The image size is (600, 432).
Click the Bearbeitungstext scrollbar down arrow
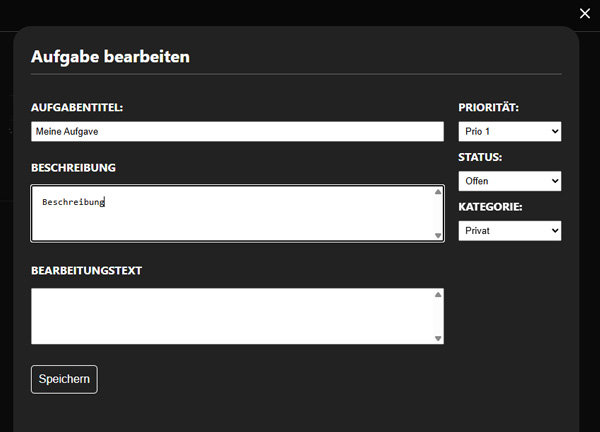[x=438, y=339]
